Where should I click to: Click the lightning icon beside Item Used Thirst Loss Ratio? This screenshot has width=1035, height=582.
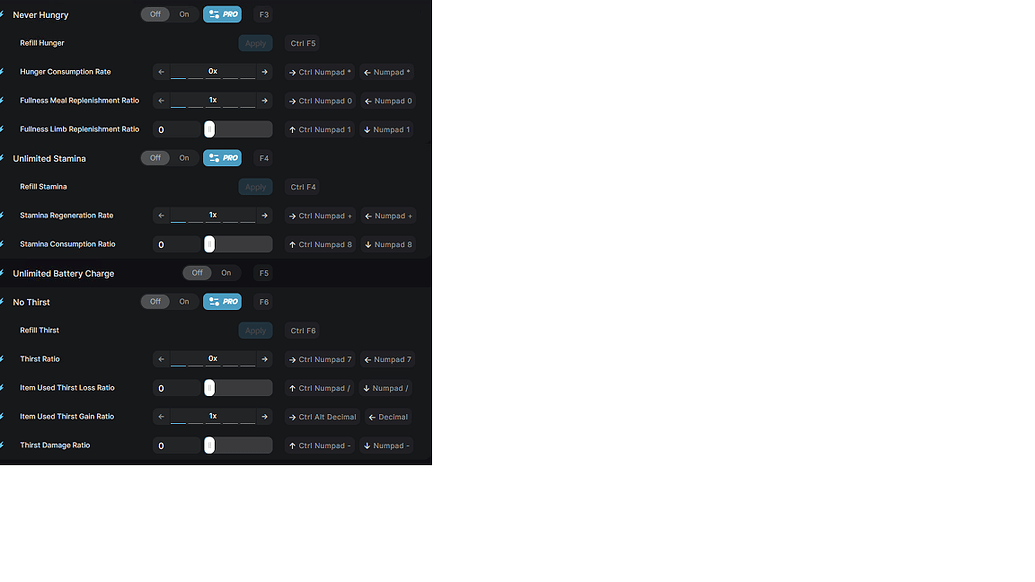point(3,387)
